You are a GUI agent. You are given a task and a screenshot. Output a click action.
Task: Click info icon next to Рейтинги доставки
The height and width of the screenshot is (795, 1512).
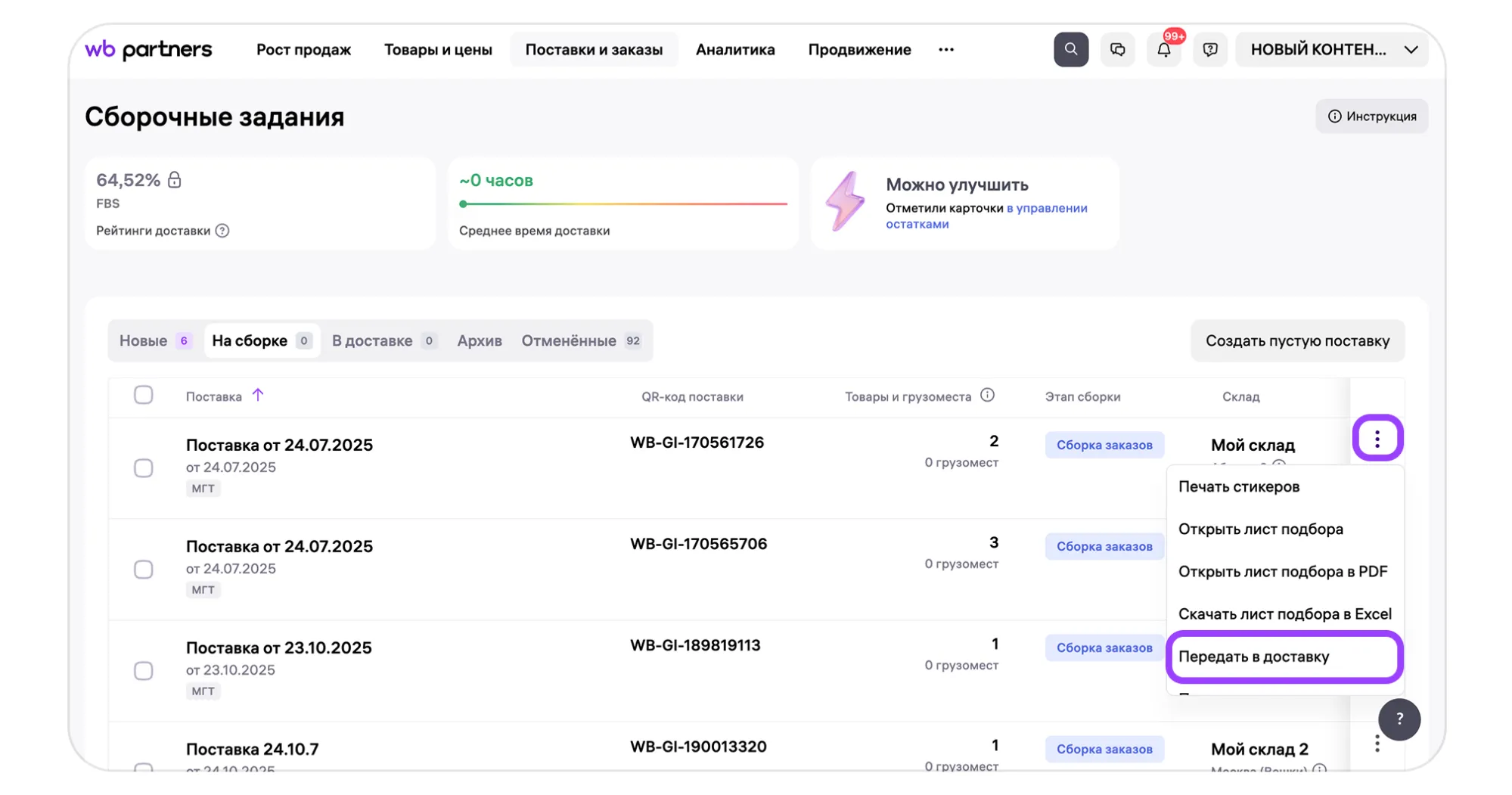click(x=222, y=231)
